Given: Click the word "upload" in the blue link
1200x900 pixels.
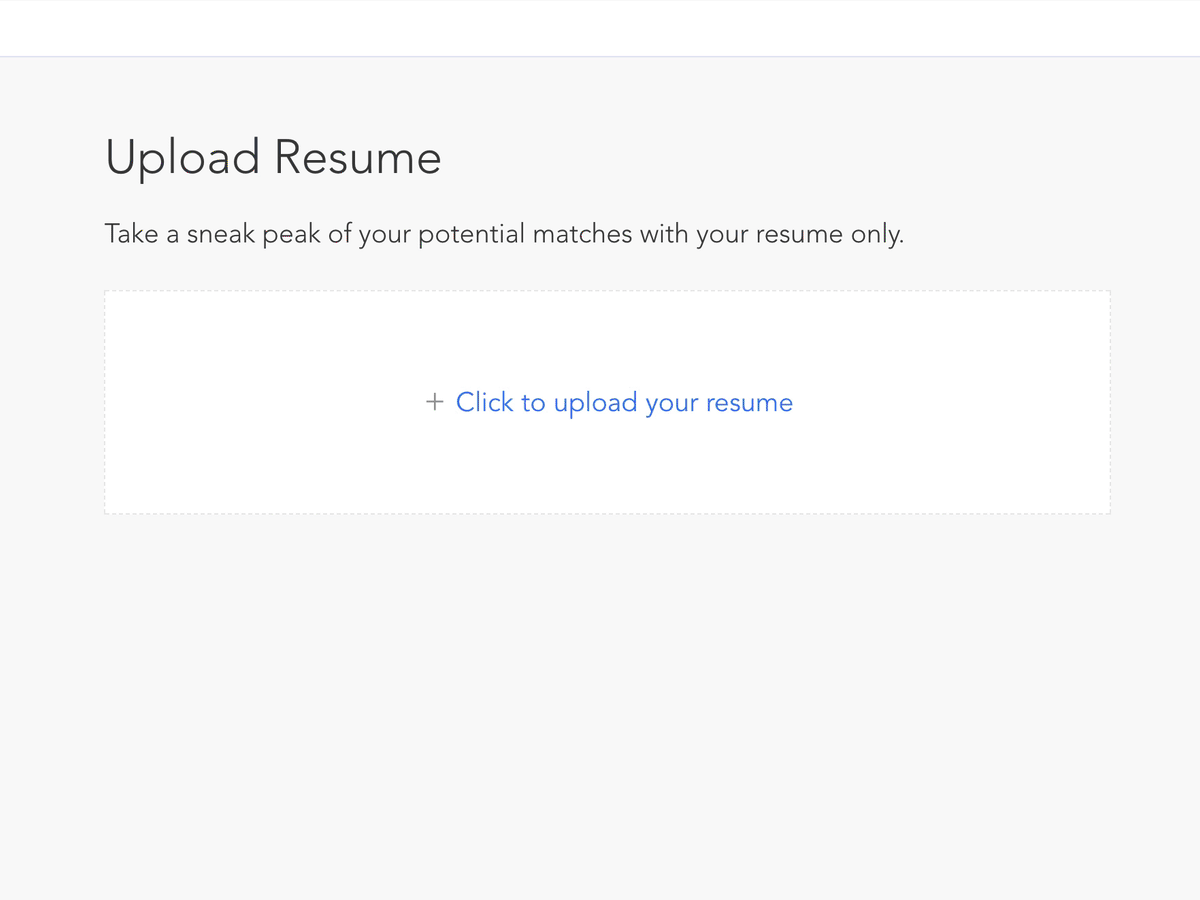Looking at the screenshot, I should [x=595, y=402].
